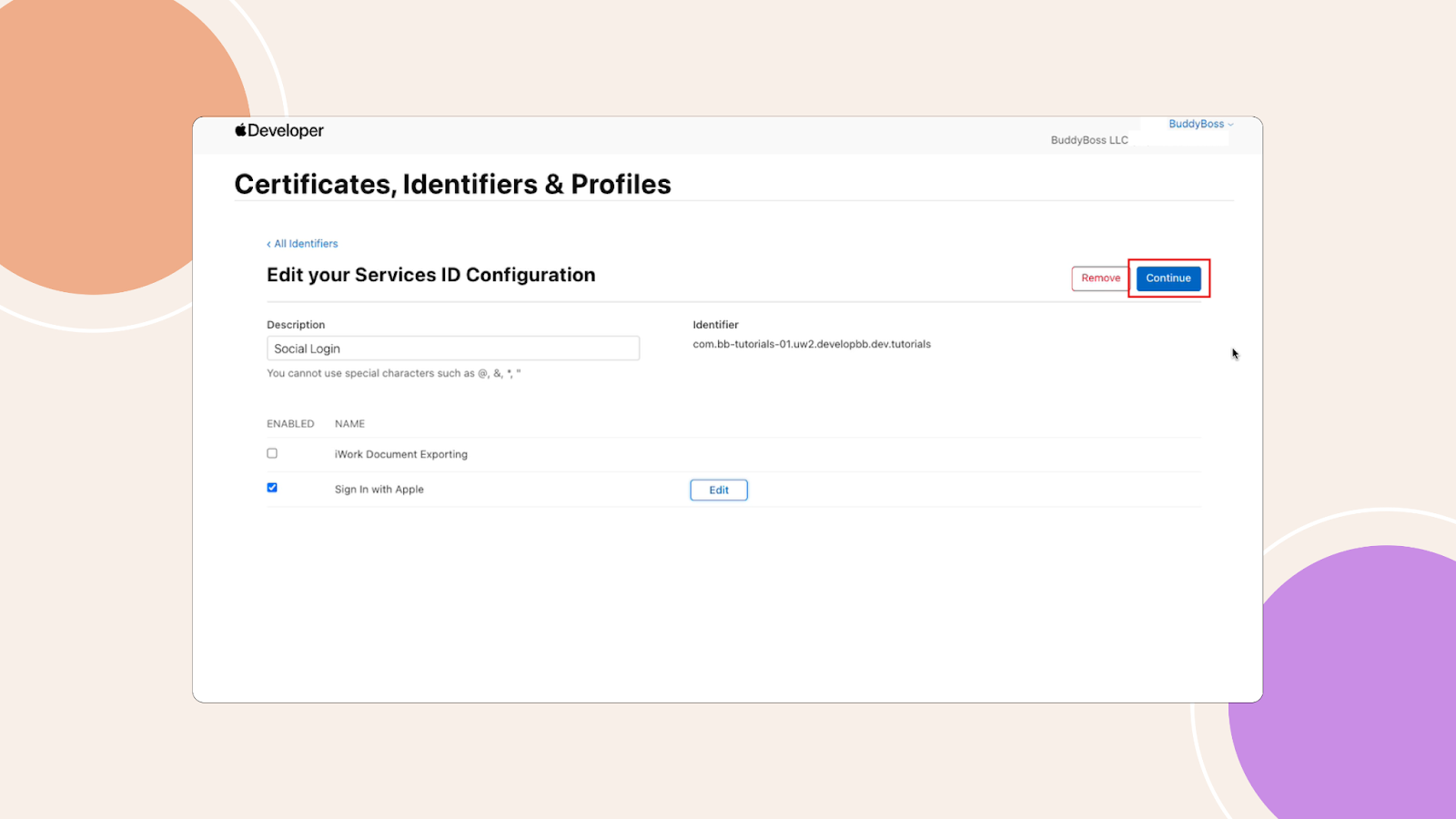Click the special characters hint text

tap(393, 373)
